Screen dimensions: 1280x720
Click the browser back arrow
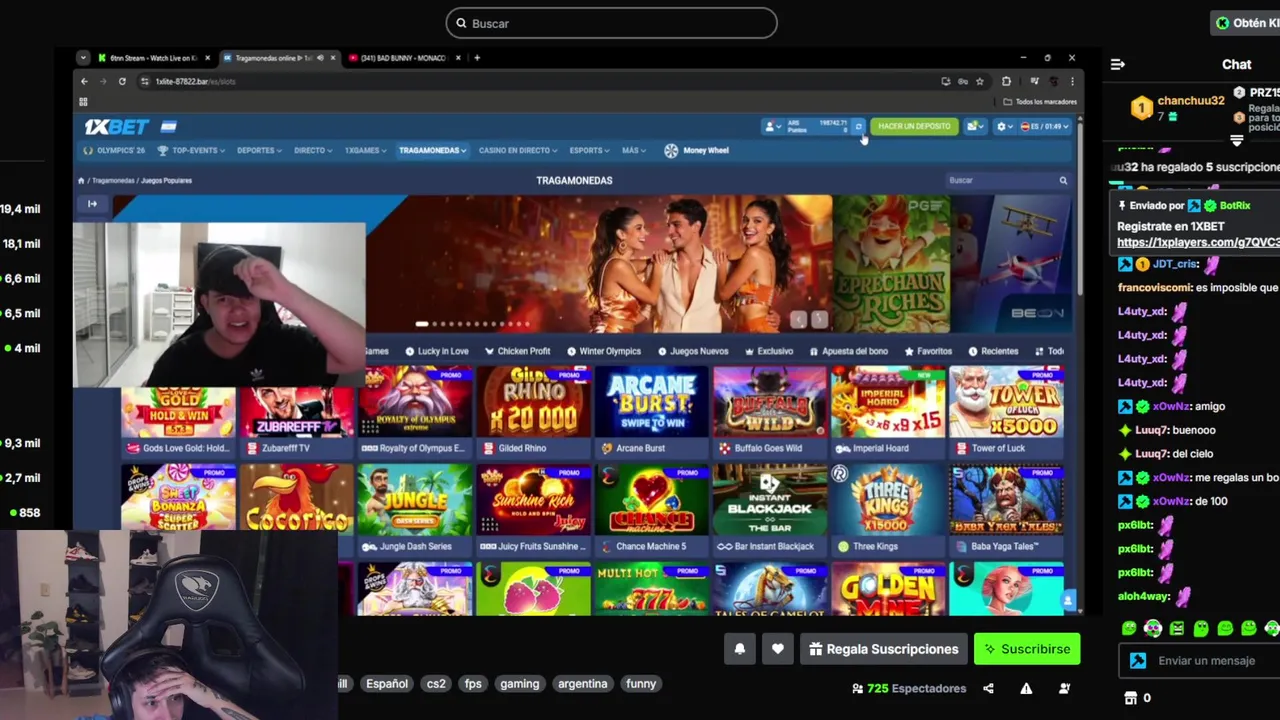coord(84,81)
